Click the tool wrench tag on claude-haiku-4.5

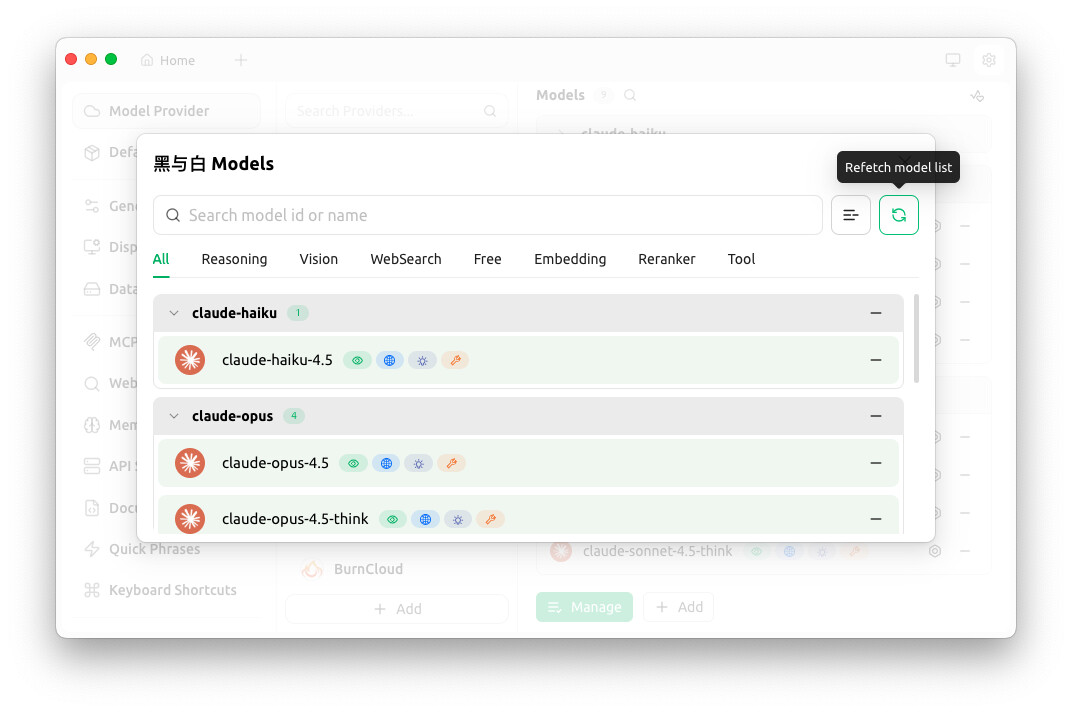coord(455,360)
